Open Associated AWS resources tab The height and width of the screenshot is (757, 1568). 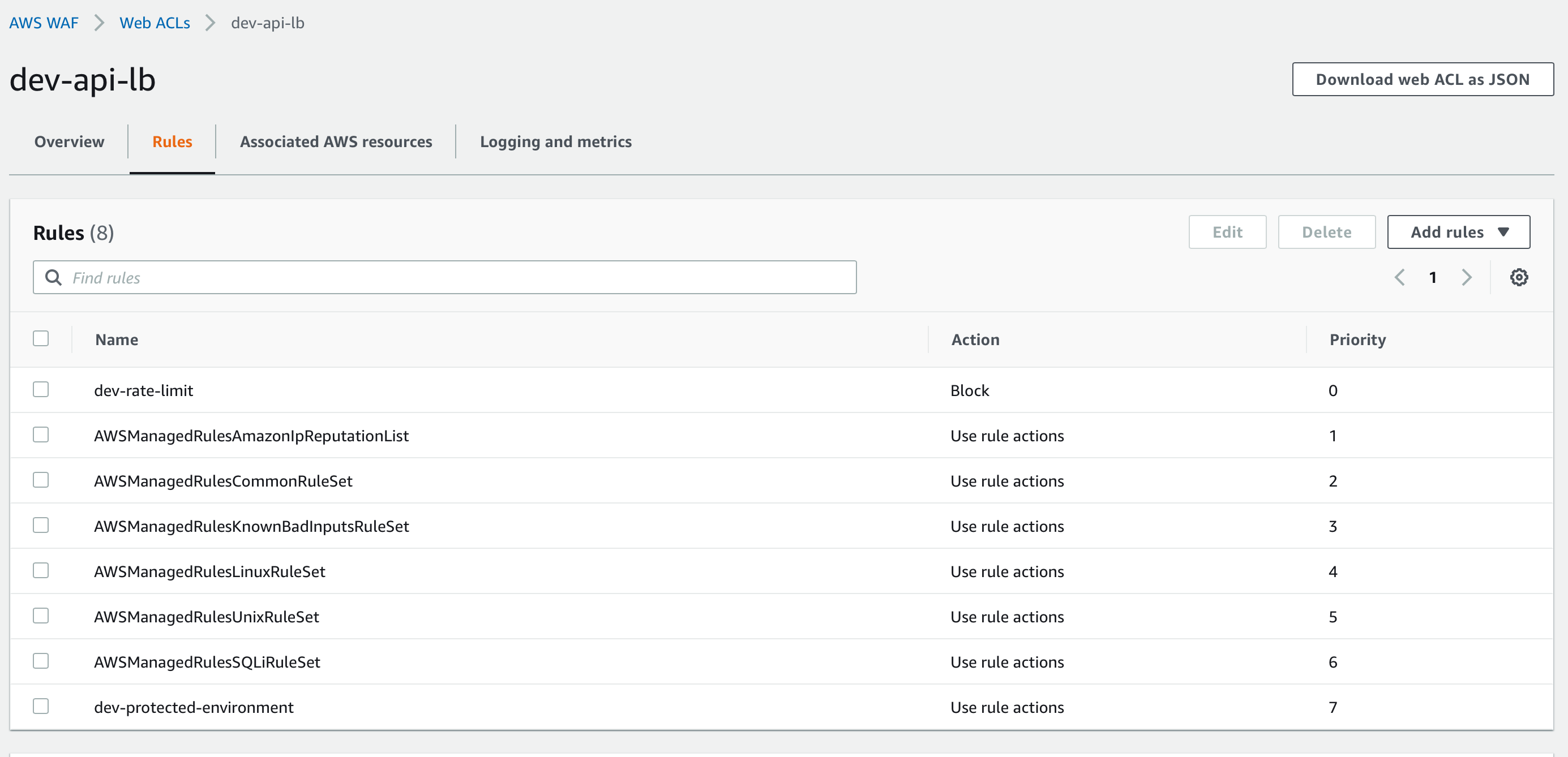[336, 142]
